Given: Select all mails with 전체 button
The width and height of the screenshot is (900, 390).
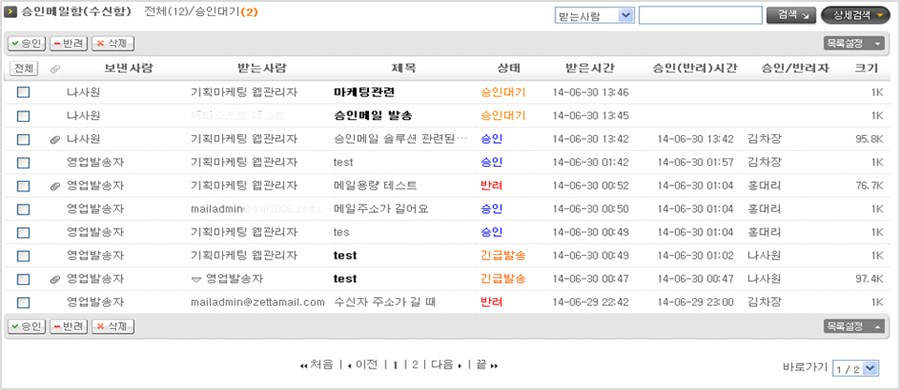Looking at the screenshot, I should click(24, 69).
